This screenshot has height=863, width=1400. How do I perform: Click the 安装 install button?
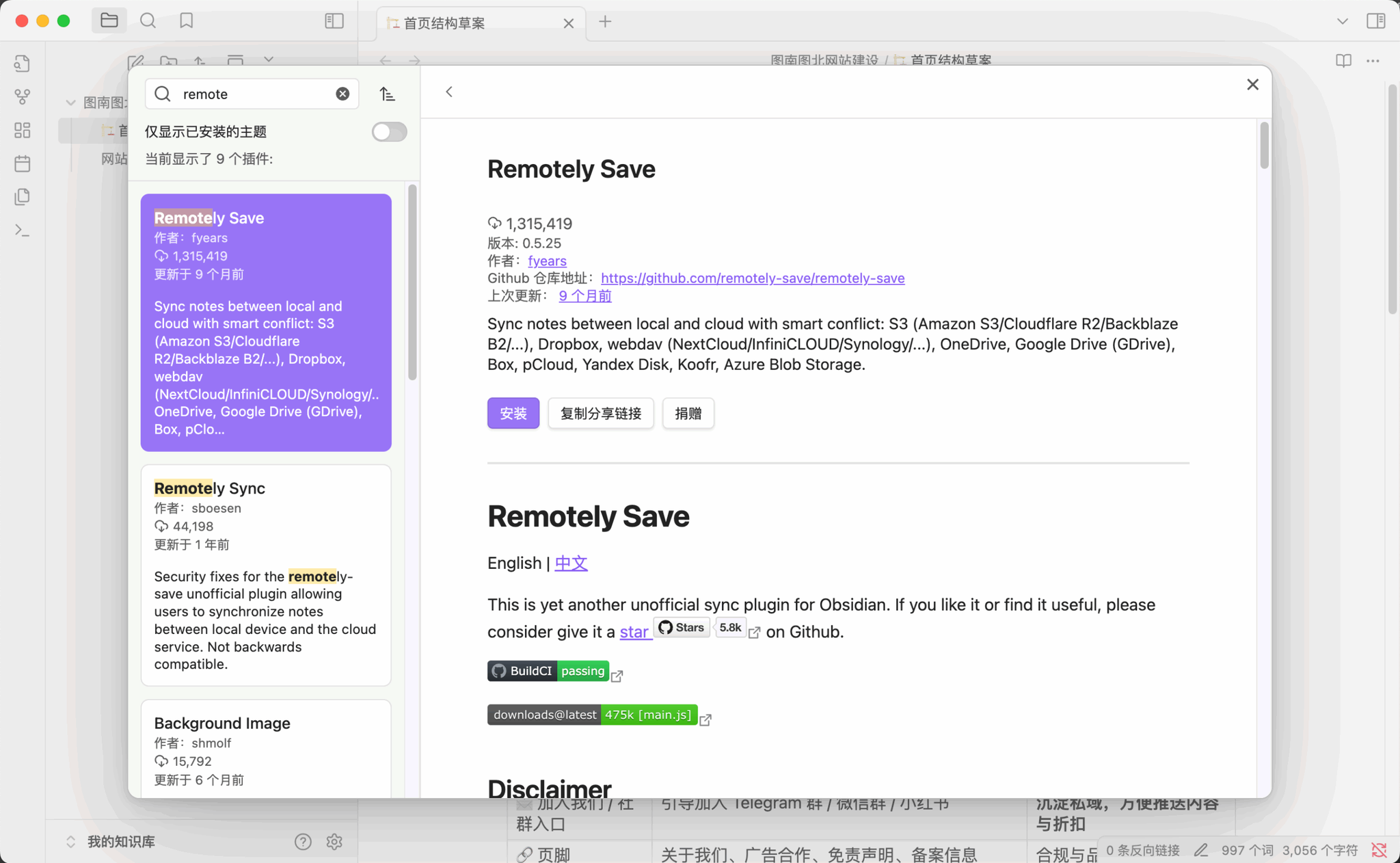click(x=513, y=413)
